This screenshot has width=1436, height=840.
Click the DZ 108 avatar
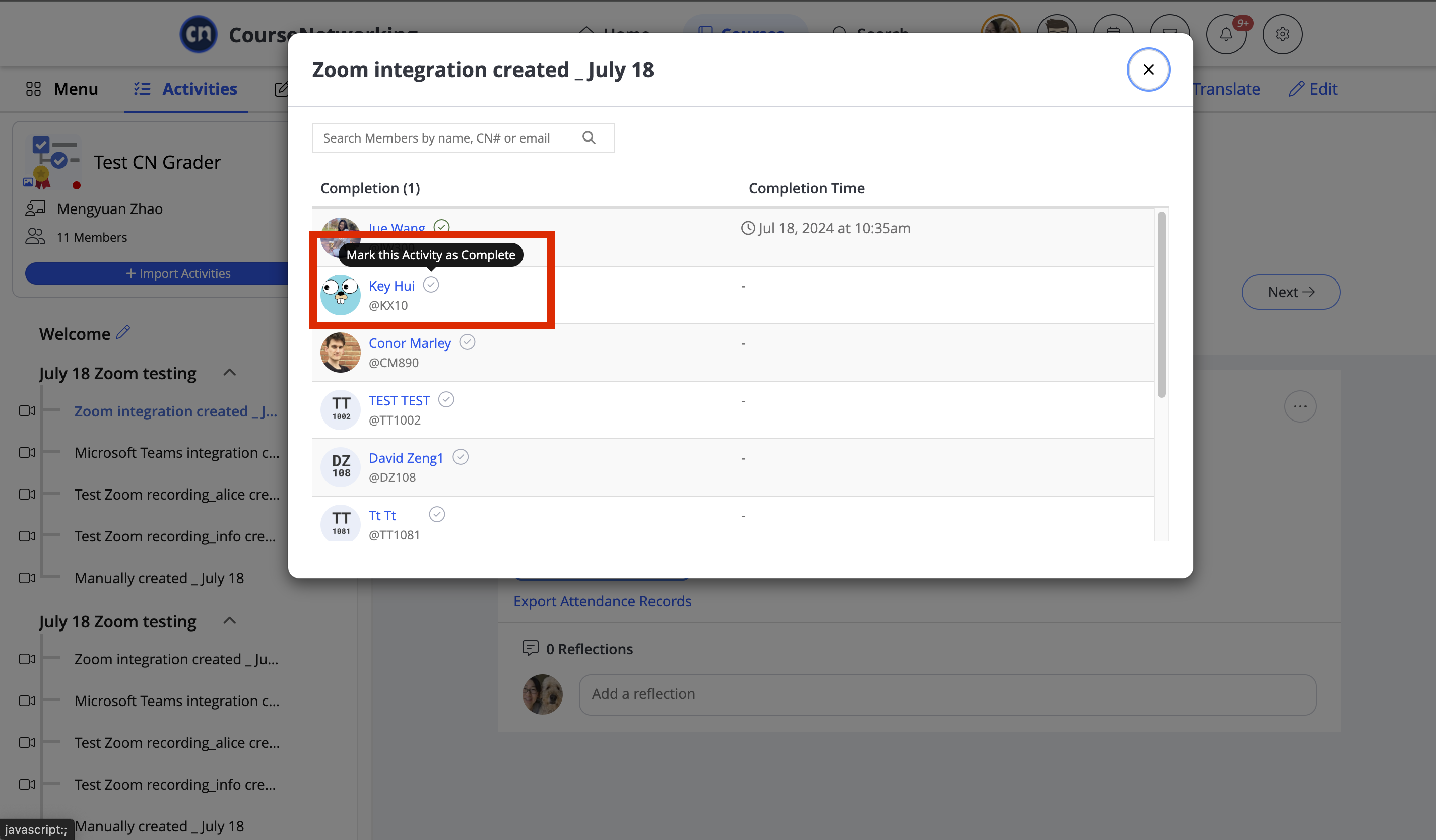pos(341,467)
